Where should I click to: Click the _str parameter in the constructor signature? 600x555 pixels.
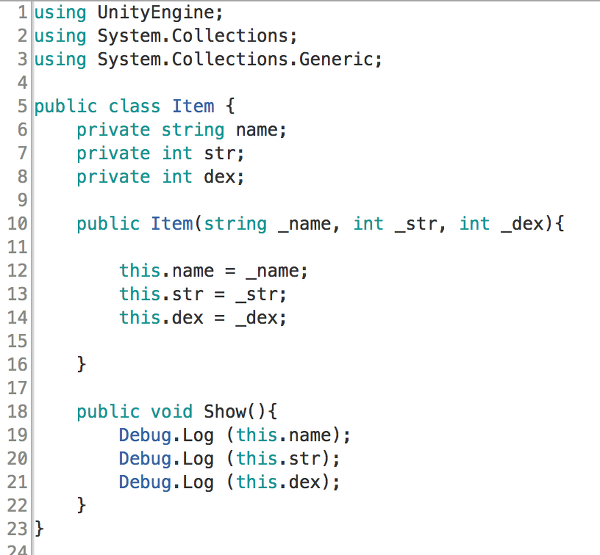(416, 224)
